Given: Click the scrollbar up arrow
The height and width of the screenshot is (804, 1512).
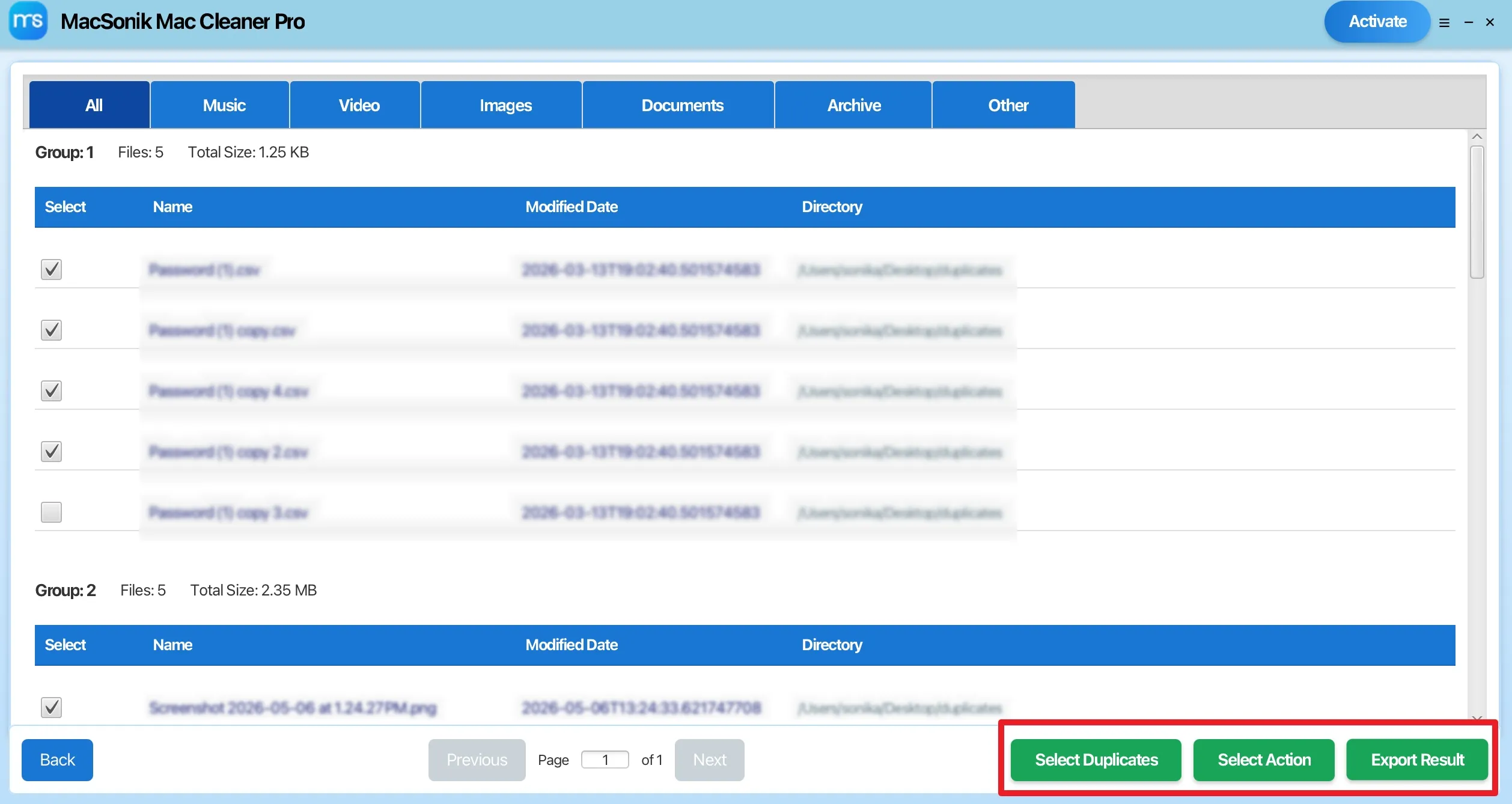Looking at the screenshot, I should 1477,136.
